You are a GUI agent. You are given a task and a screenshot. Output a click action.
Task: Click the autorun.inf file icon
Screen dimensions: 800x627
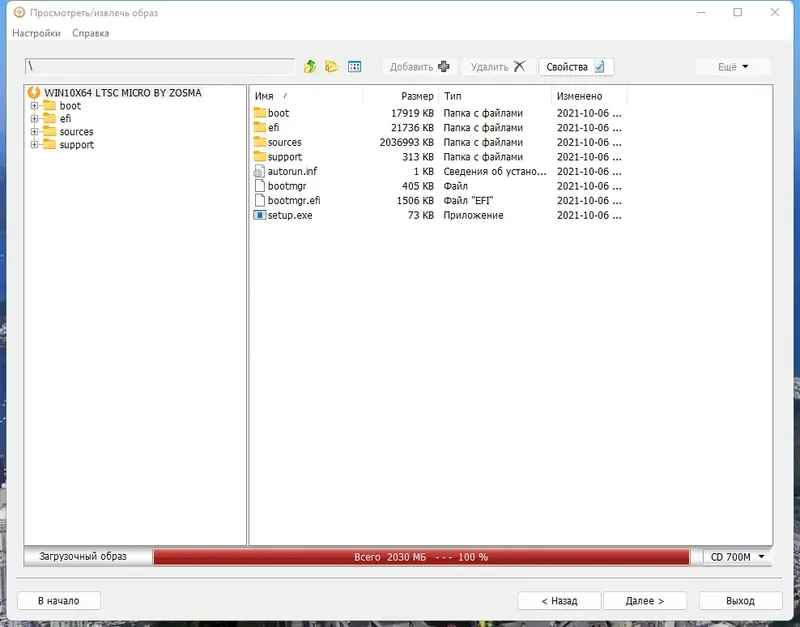click(x=260, y=171)
